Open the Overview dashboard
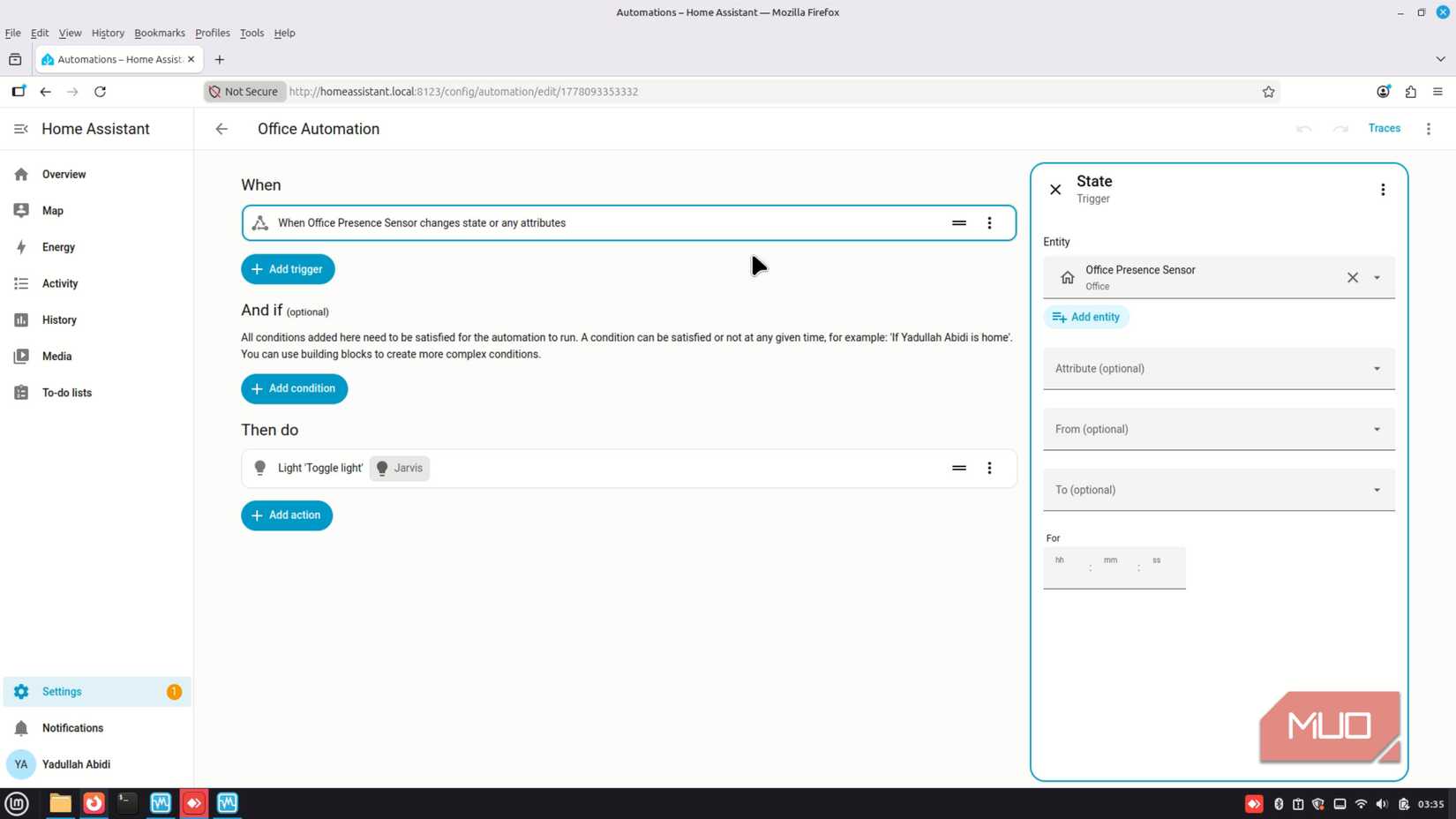The height and width of the screenshot is (819, 1456). click(x=97, y=175)
